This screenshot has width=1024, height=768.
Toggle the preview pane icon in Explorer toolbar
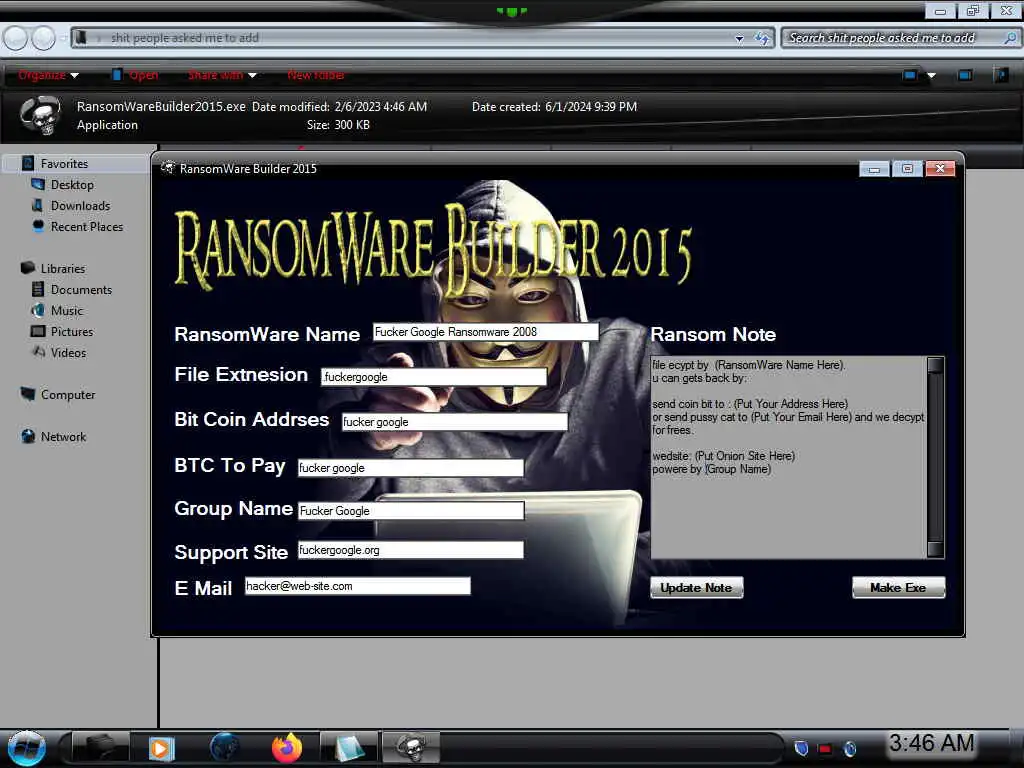965,75
